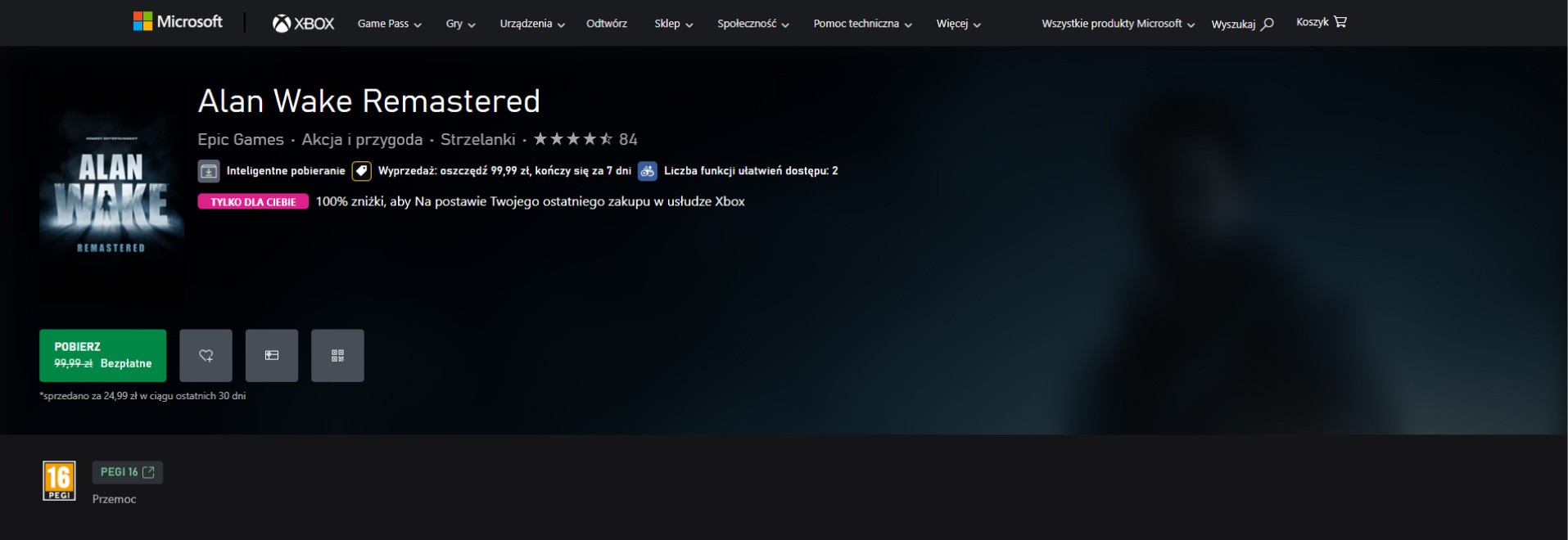The width and height of the screenshot is (1568, 540).
Task: Click the sprzedano za 24,99 zł note
Action: [142, 396]
